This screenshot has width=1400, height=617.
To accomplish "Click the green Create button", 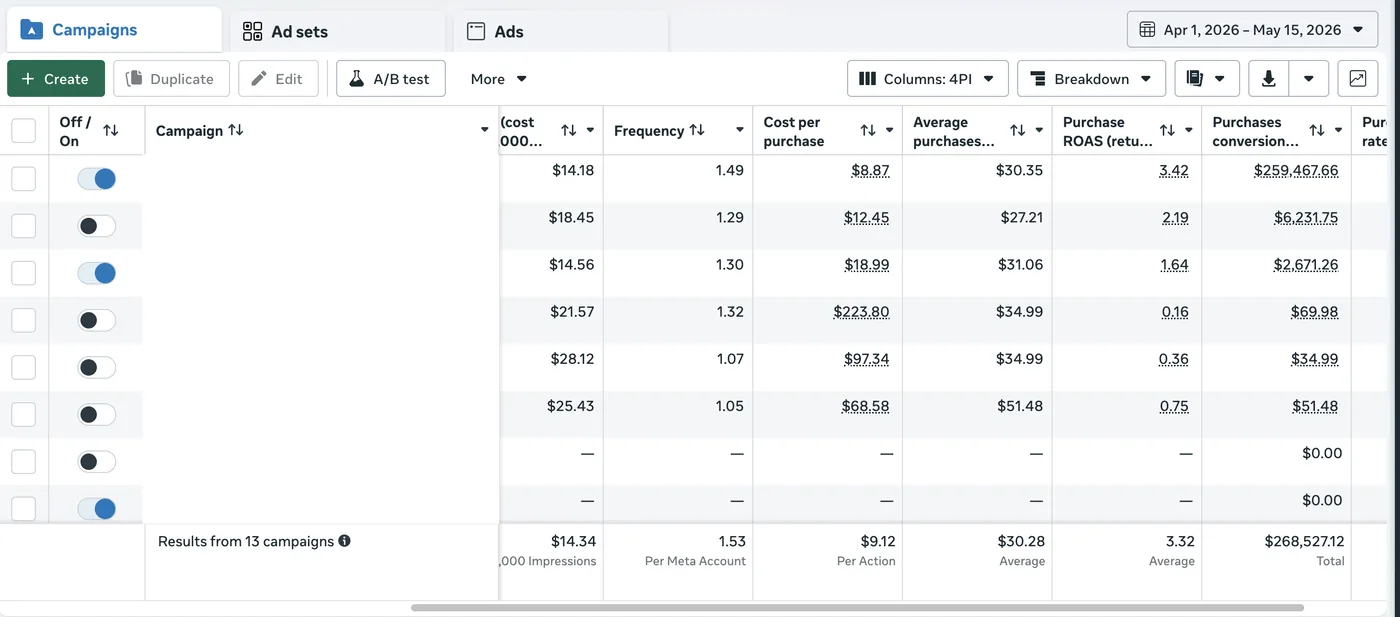I will coord(55,79).
